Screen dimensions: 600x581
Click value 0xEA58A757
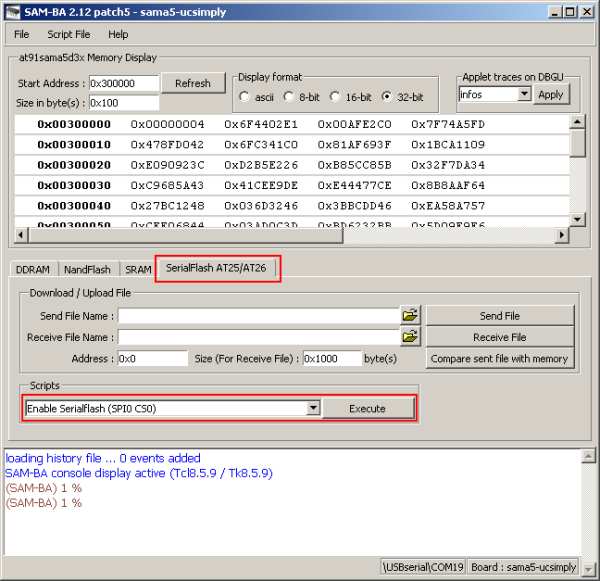[448, 206]
